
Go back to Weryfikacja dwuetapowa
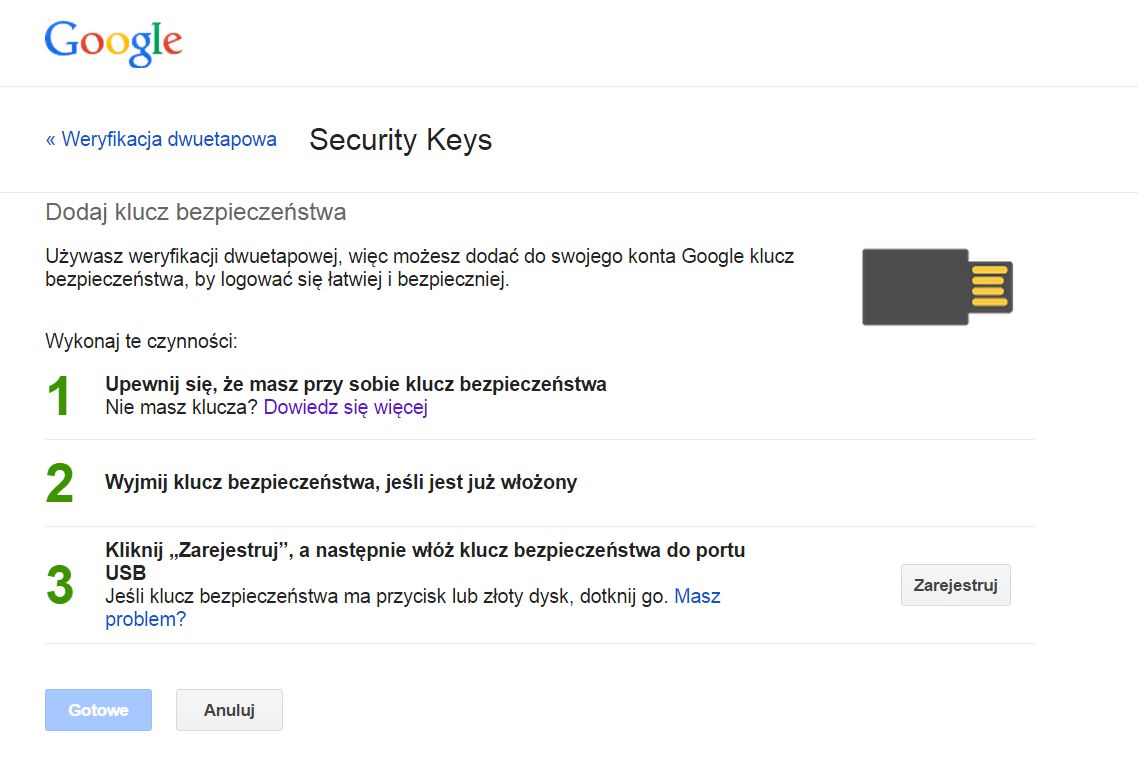pyautogui.click(x=161, y=140)
